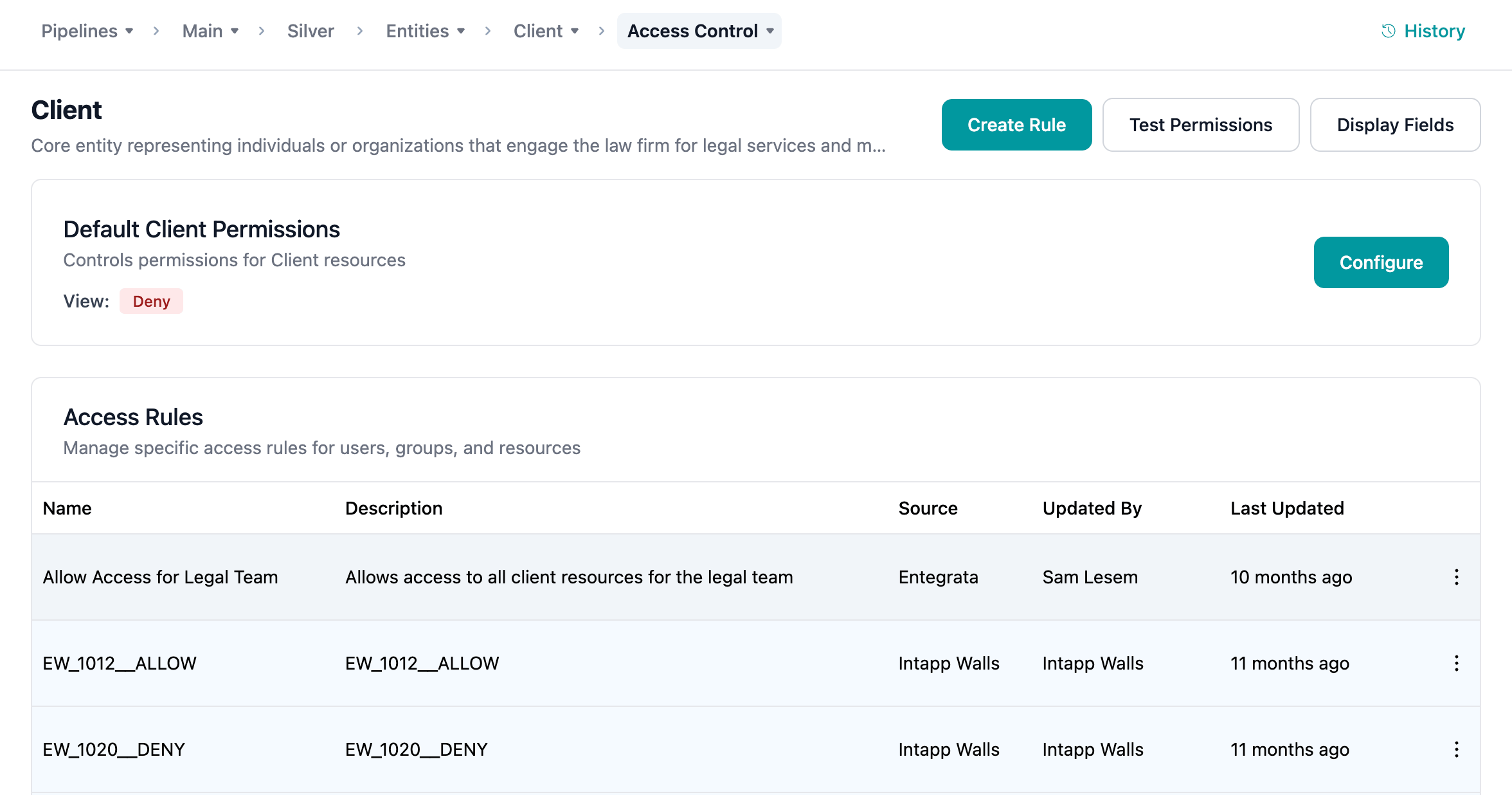The image size is (1512, 795).
Task: Click EW_1020__DENY description cell
Action: (x=416, y=749)
